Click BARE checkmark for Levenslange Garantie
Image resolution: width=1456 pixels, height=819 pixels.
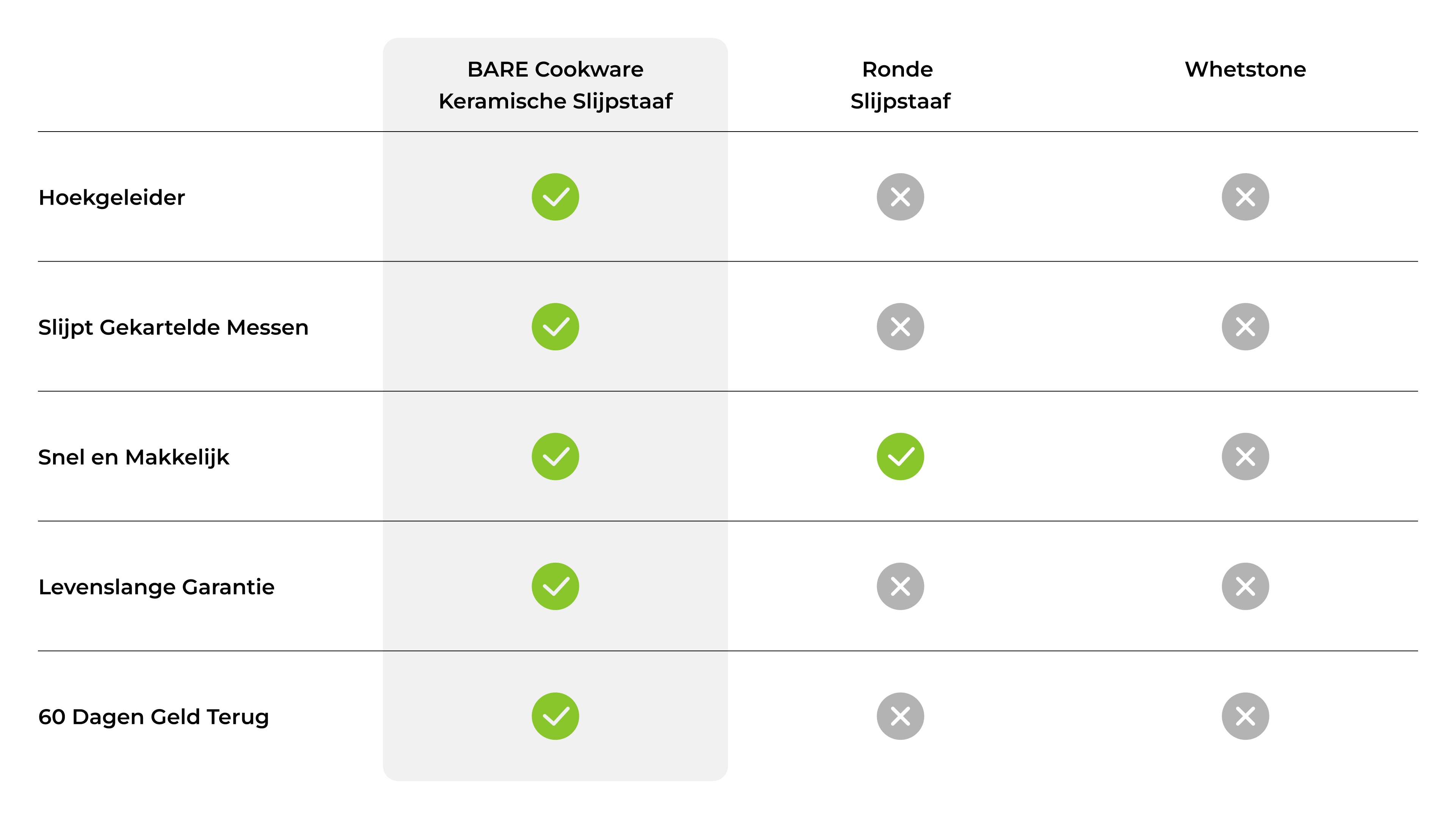[x=555, y=586]
